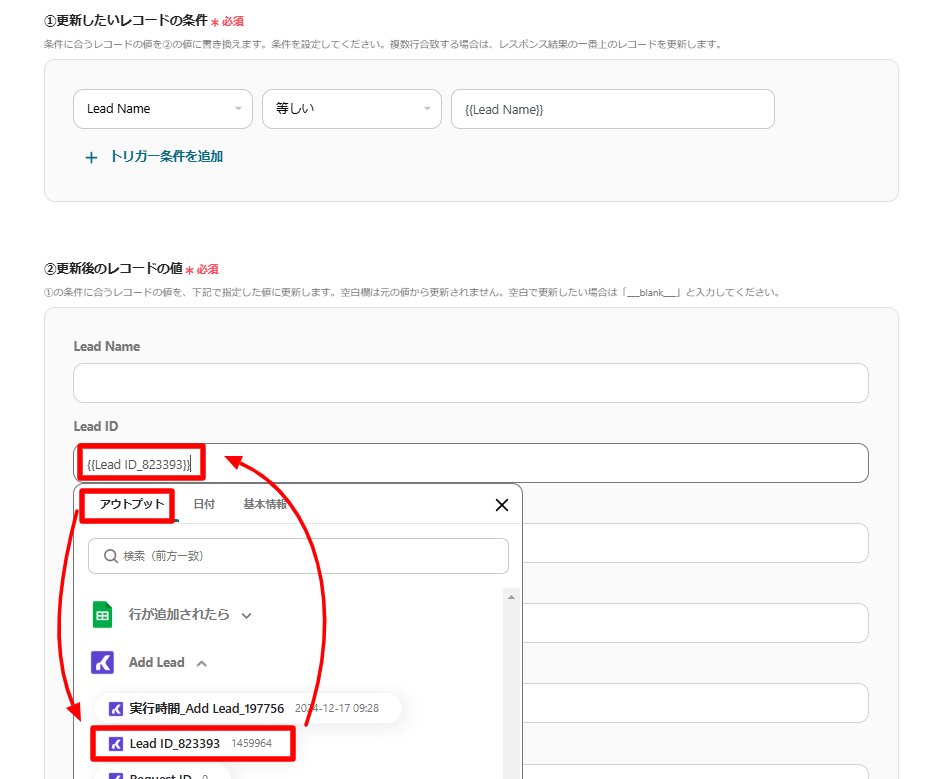Click the scroll-up arrow in the output list
936x779 pixels.
tap(511, 597)
